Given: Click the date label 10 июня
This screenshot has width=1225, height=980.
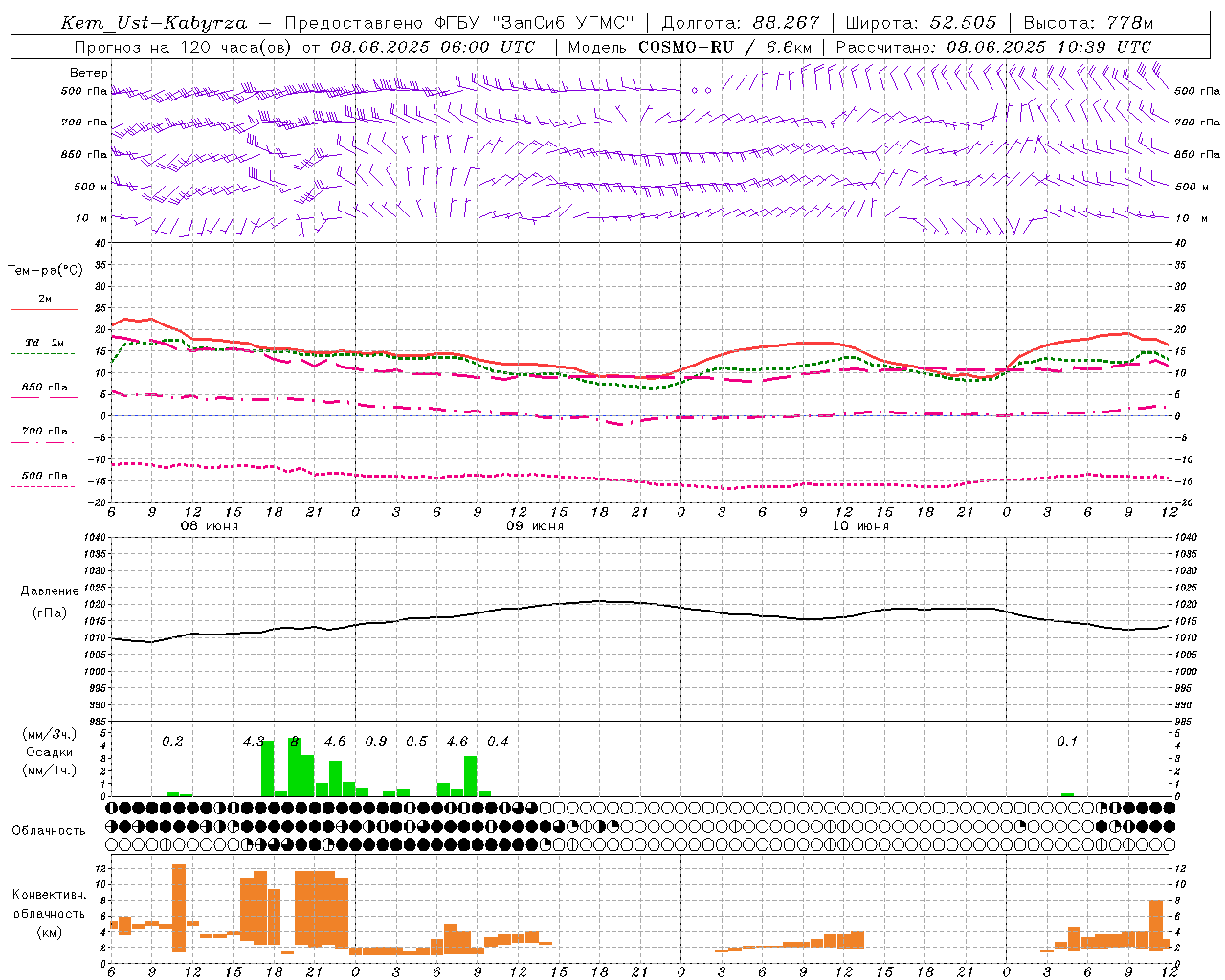Looking at the screenshot, I should tap(860, 526).
